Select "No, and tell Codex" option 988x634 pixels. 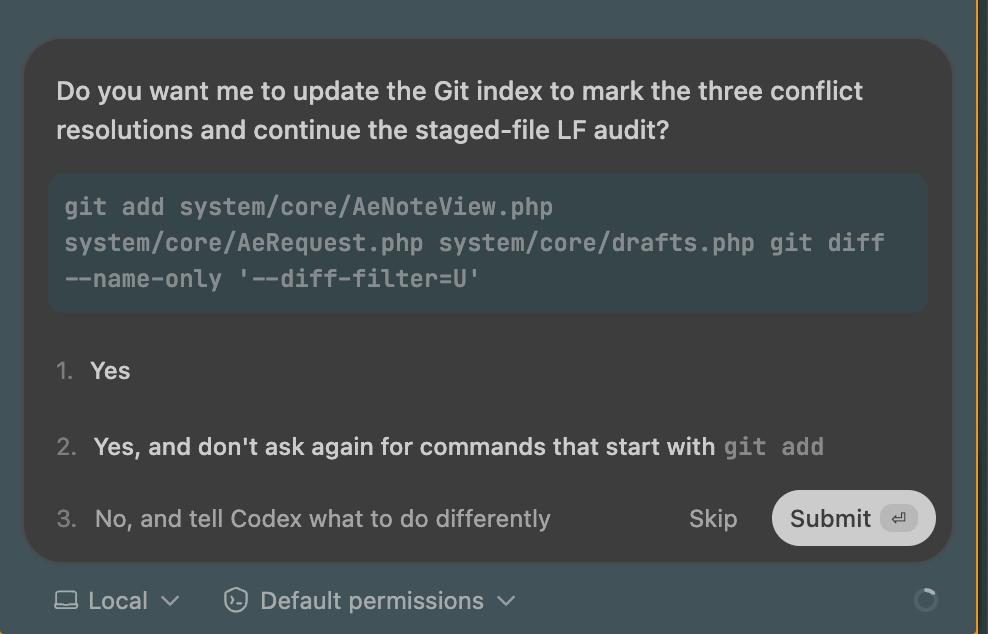tap(322, 519)
